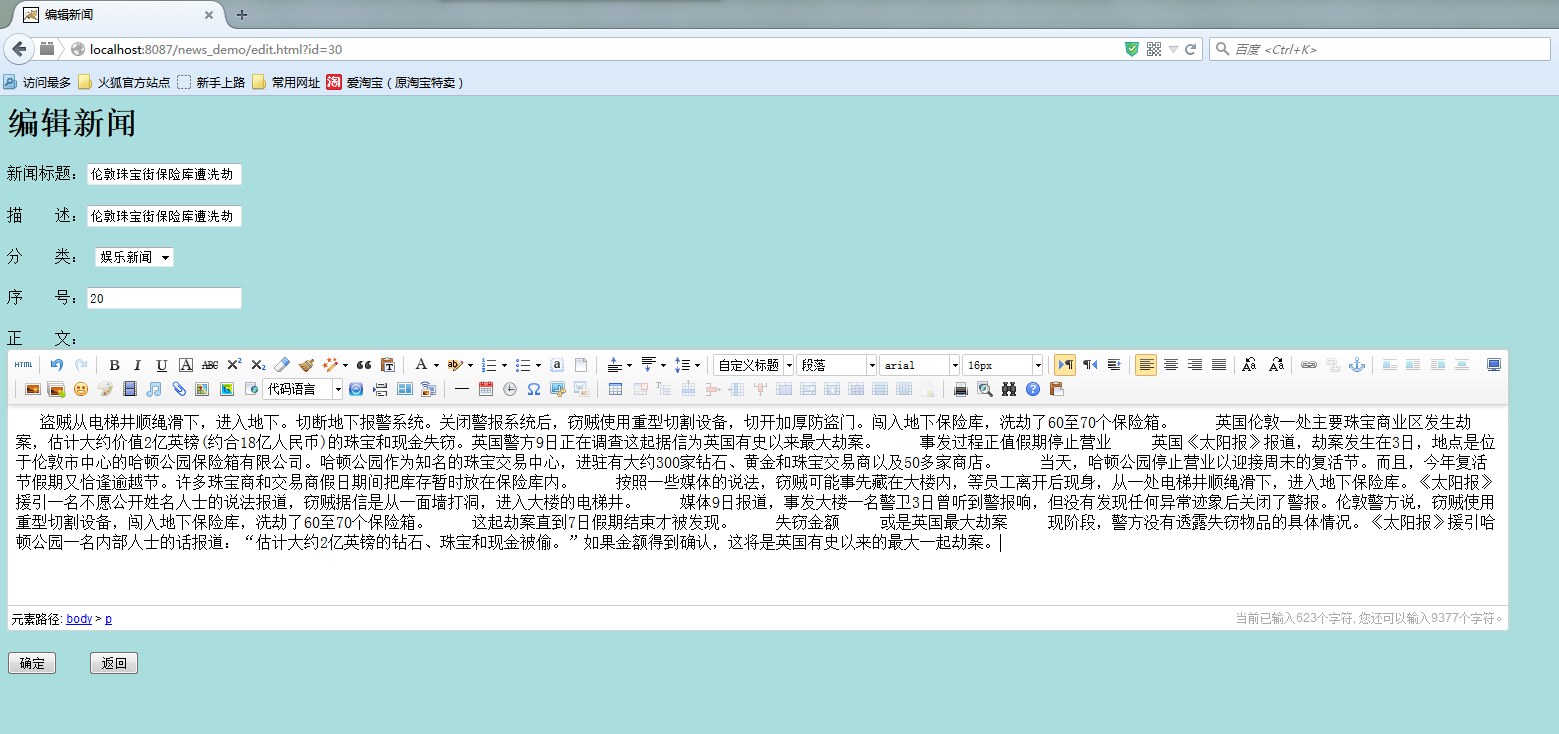Open the 代码语言 code language dropdown

click(x=303, y=389)
